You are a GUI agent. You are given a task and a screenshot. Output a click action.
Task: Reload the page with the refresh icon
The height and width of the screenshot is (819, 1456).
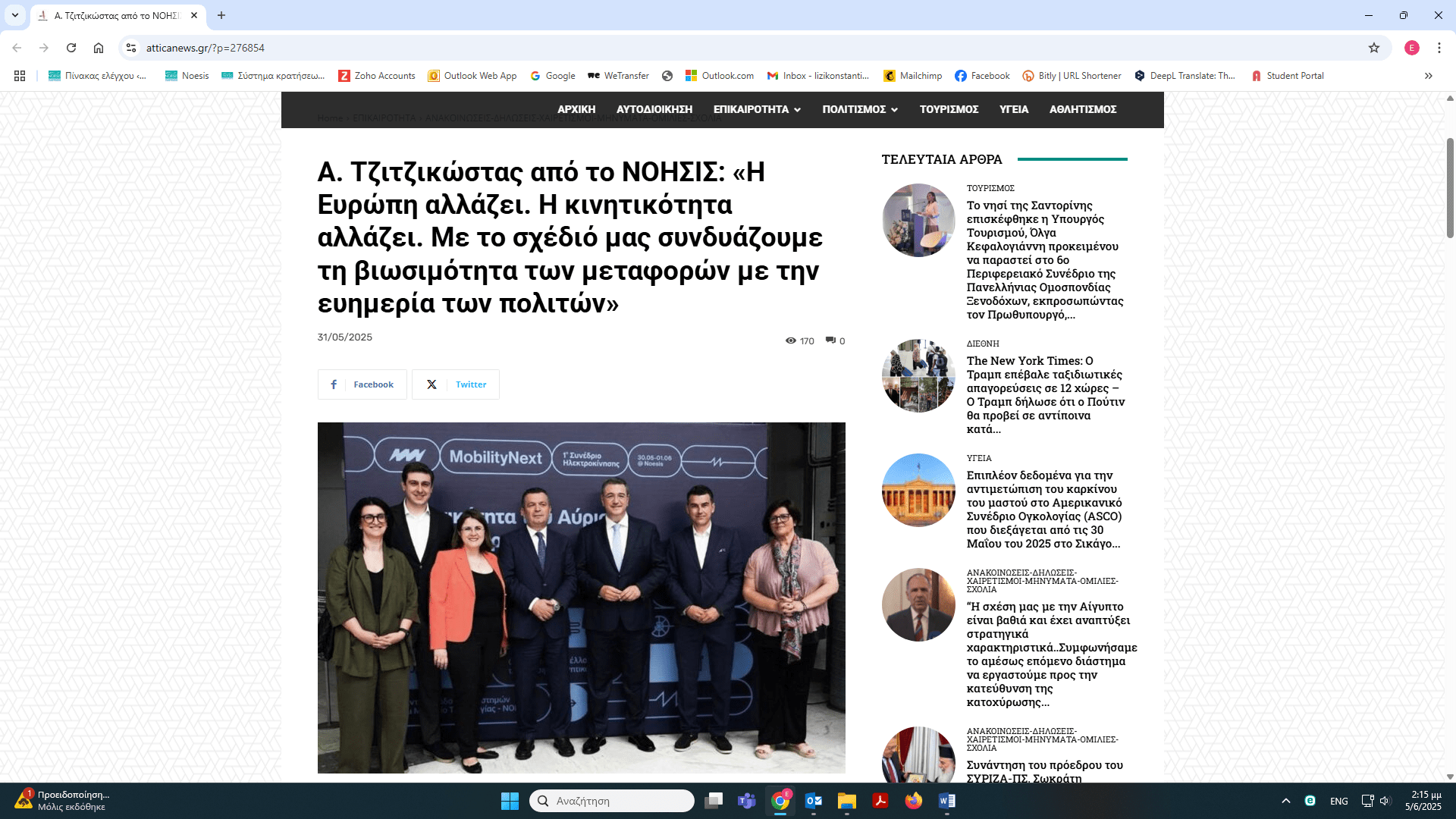point(71,48)
